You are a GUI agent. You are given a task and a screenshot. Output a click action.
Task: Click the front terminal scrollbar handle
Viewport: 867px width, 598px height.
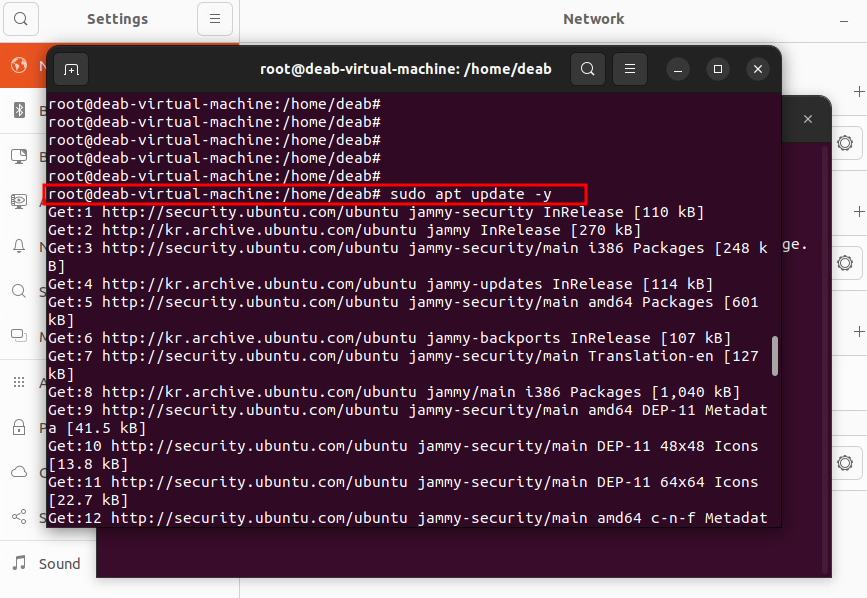(775, 356)
